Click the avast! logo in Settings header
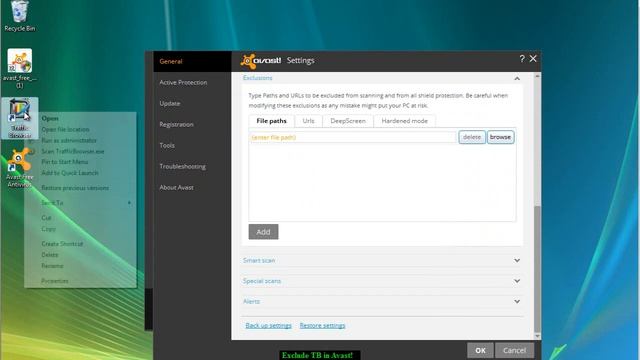 [x=260, y=61]
